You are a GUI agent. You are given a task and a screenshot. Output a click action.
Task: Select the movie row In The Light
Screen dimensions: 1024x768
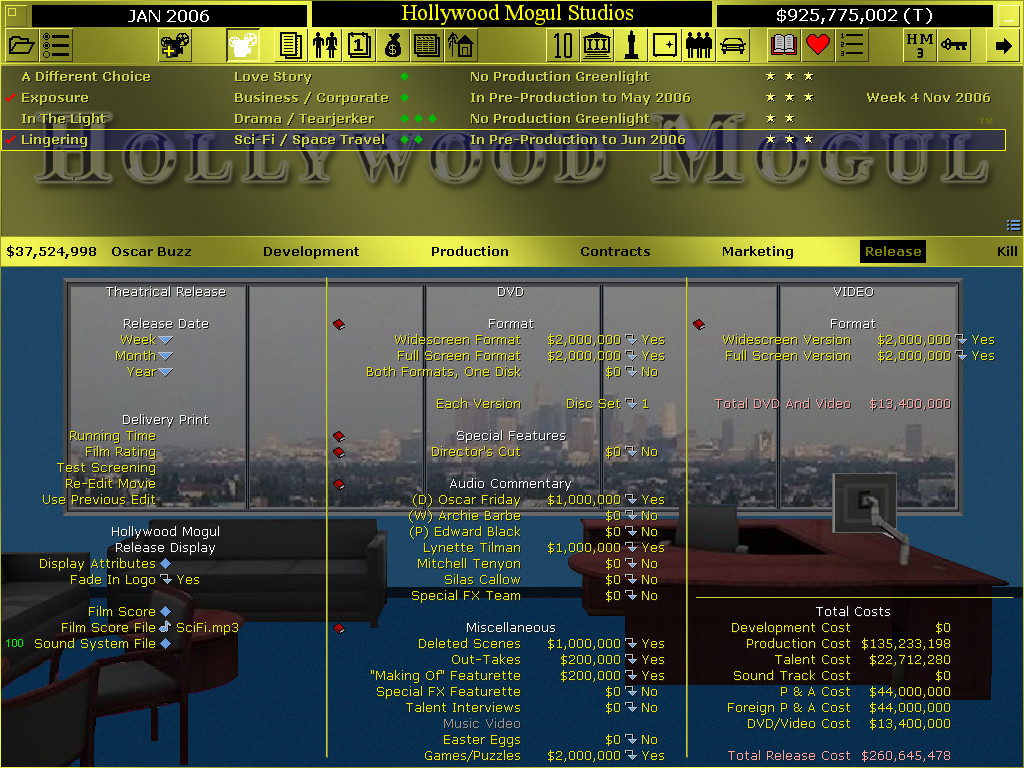pos(503,119)
